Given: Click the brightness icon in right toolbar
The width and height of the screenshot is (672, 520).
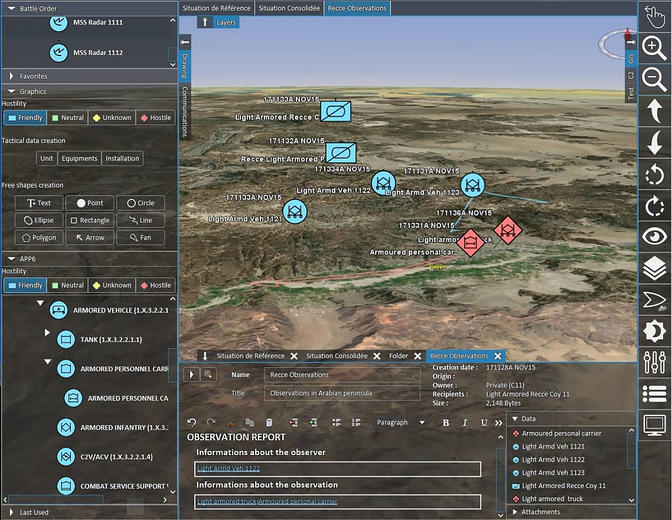Looking at the screenshot, I should click(654, 330).
